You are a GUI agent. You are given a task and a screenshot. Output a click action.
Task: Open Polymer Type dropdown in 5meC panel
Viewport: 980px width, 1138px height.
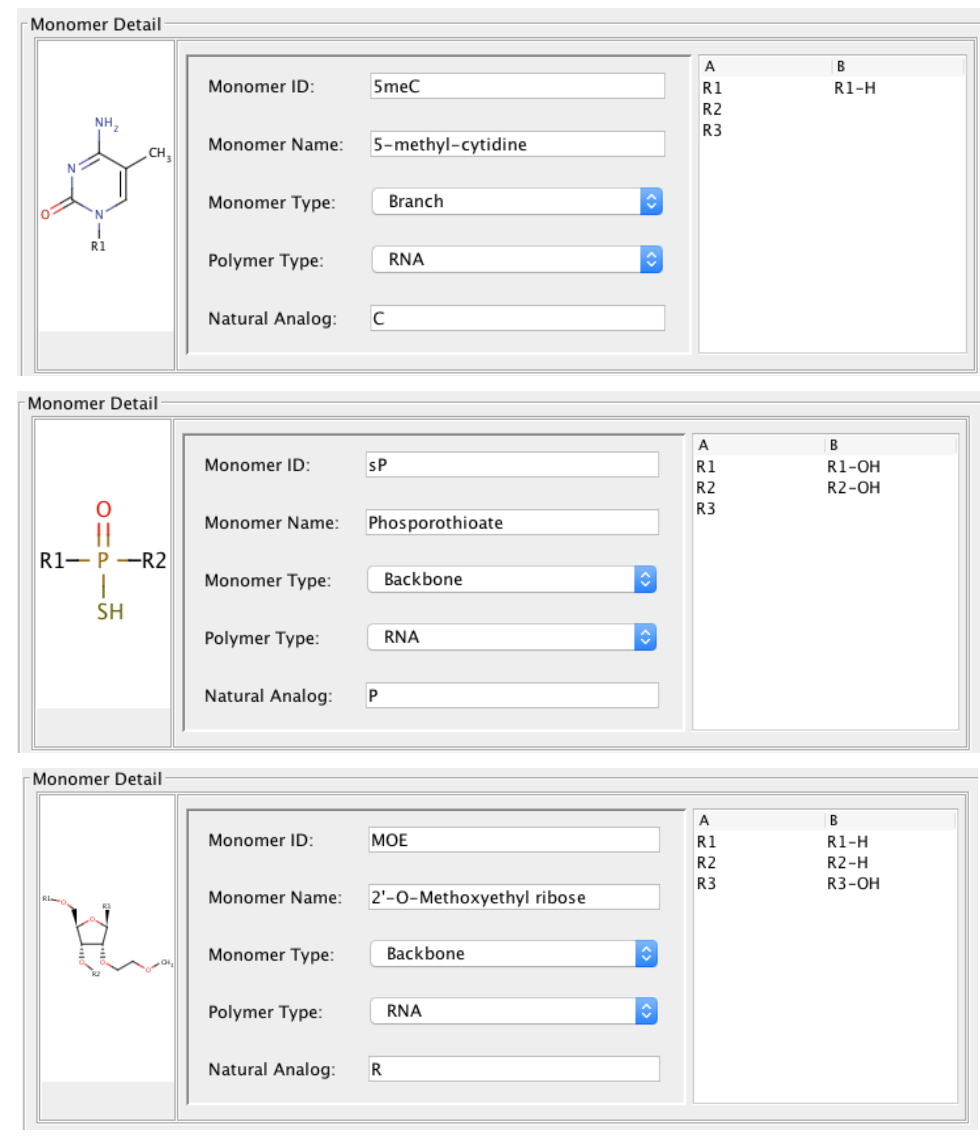click(517, 259)
